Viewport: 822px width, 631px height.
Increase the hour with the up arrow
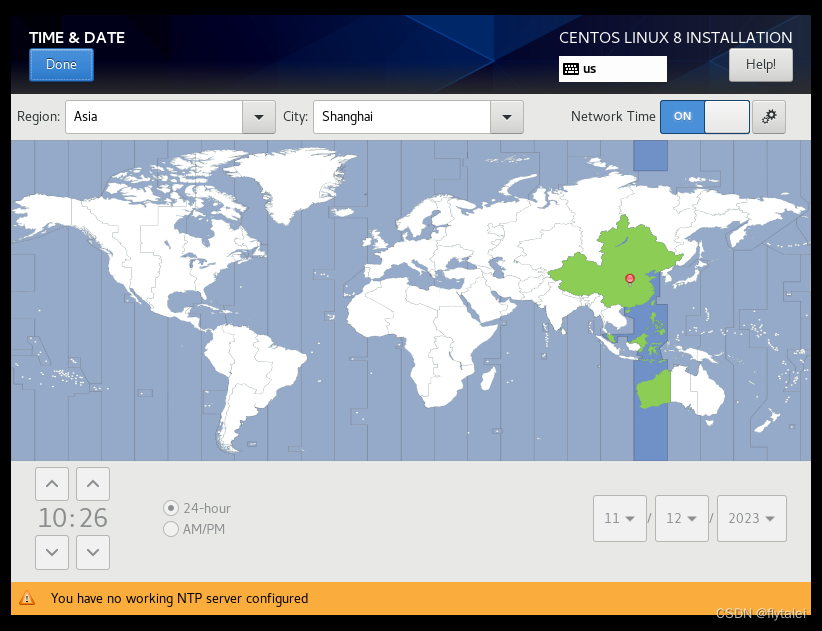click(x=52, y=484)
